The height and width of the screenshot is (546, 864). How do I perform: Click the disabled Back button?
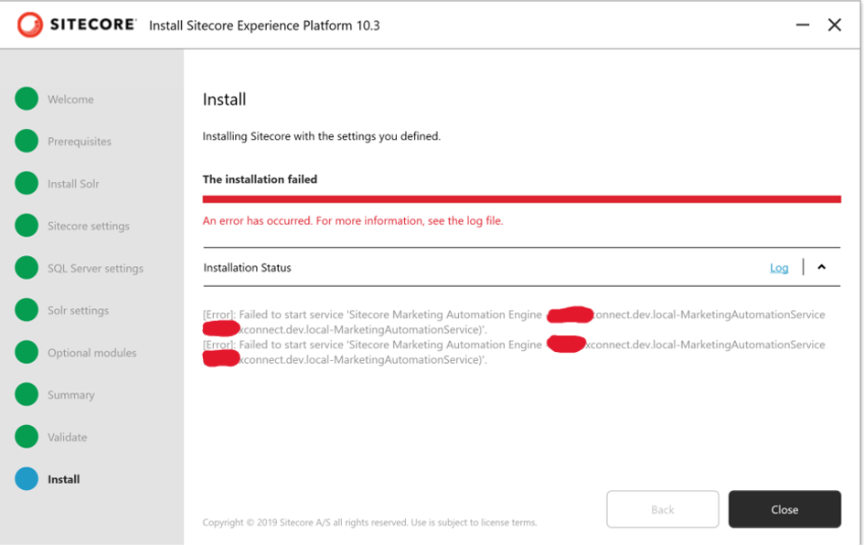pyautogui.click(x=662, y=509)
